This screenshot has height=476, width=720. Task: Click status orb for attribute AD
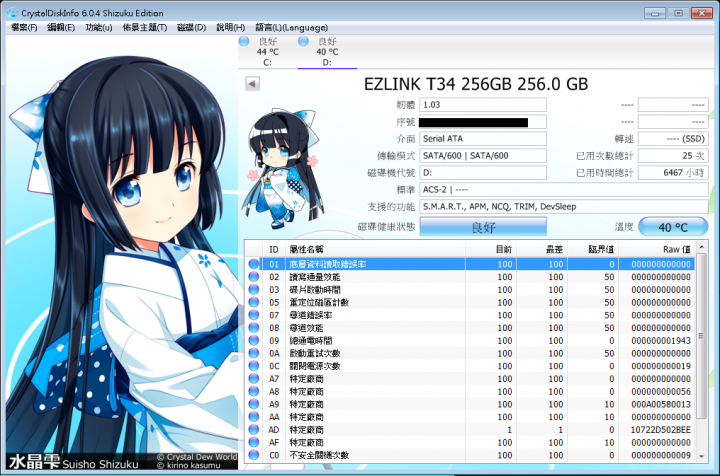click(x=253, y=430)
